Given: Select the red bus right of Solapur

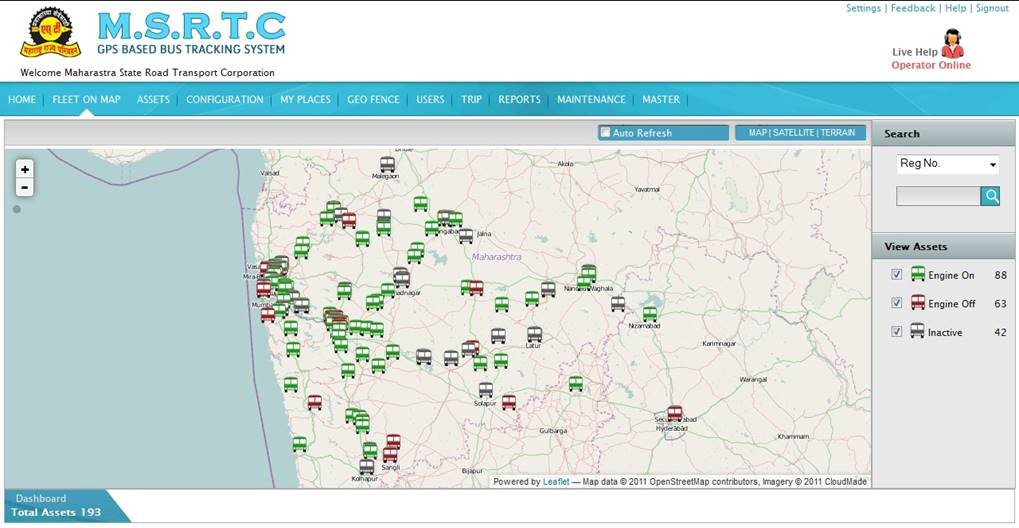Looking at the screenshot, I should pos(509,402).
